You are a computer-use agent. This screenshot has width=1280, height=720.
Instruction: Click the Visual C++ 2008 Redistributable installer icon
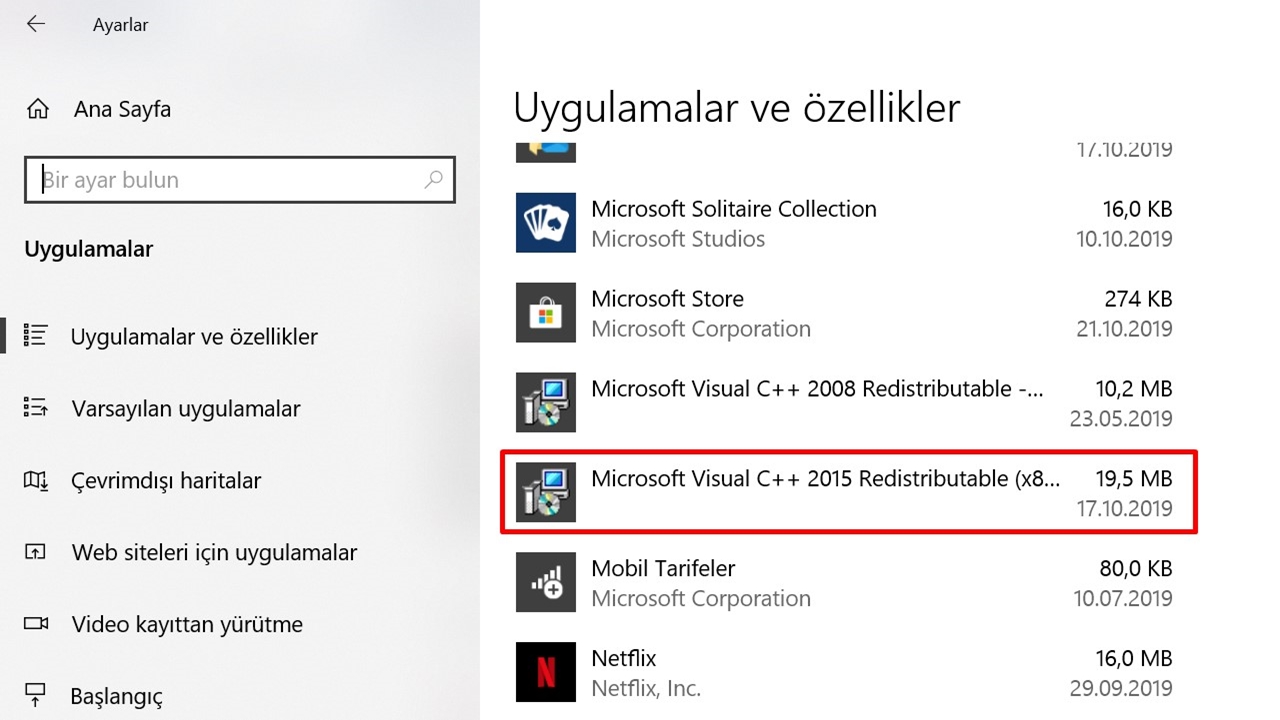[545, 402]
